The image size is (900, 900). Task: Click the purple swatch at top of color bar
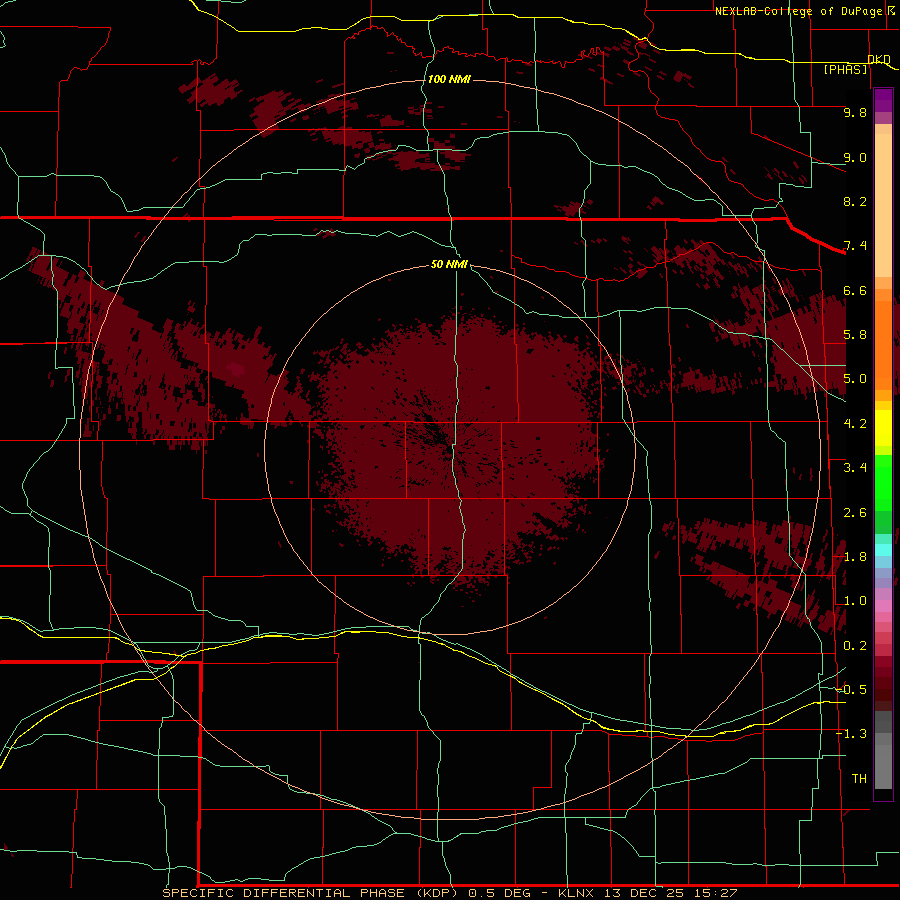coord(883,100)
